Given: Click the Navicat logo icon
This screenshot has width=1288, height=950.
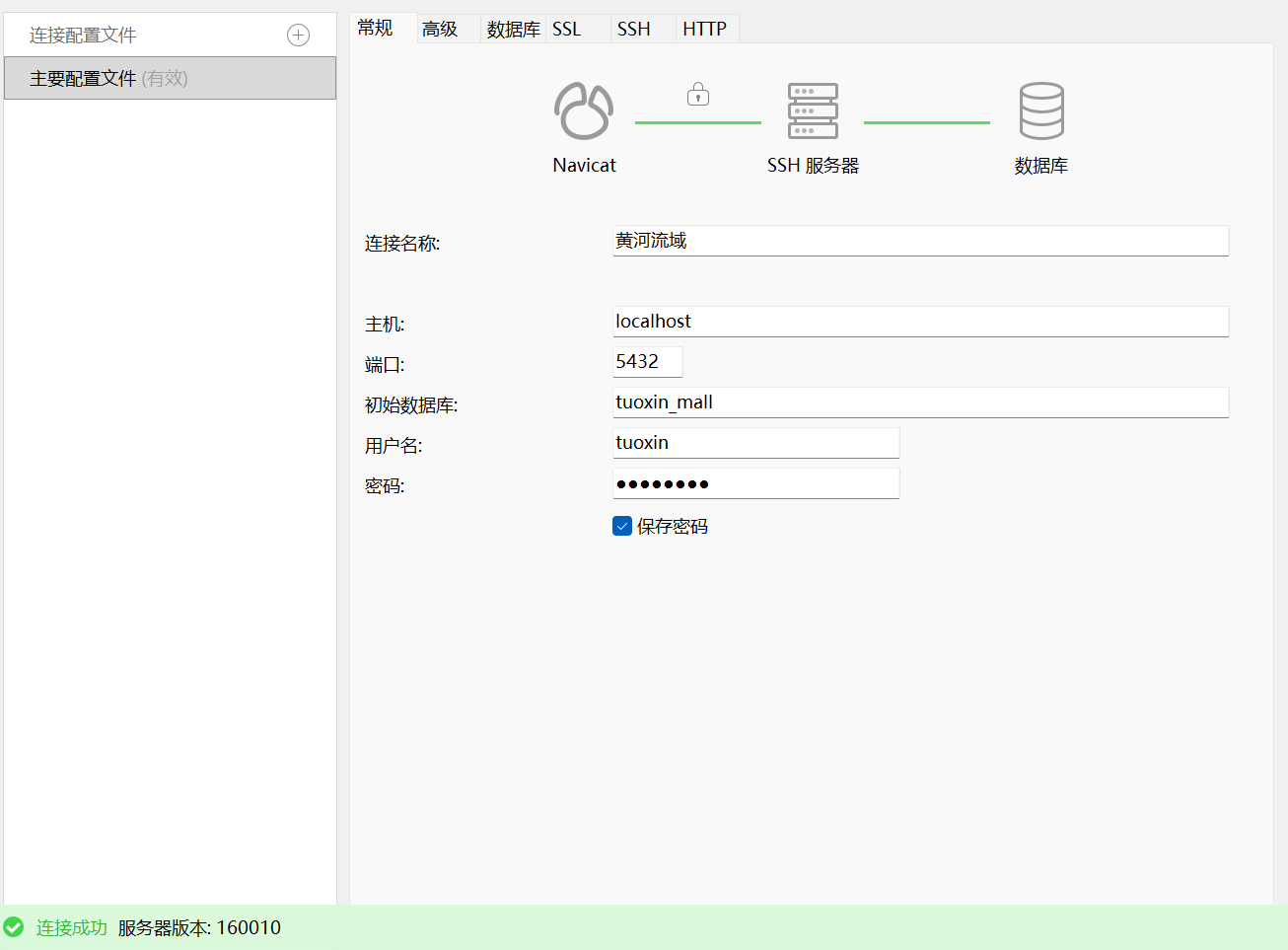Looking at the screenshot, I should [x=584, y=110].
